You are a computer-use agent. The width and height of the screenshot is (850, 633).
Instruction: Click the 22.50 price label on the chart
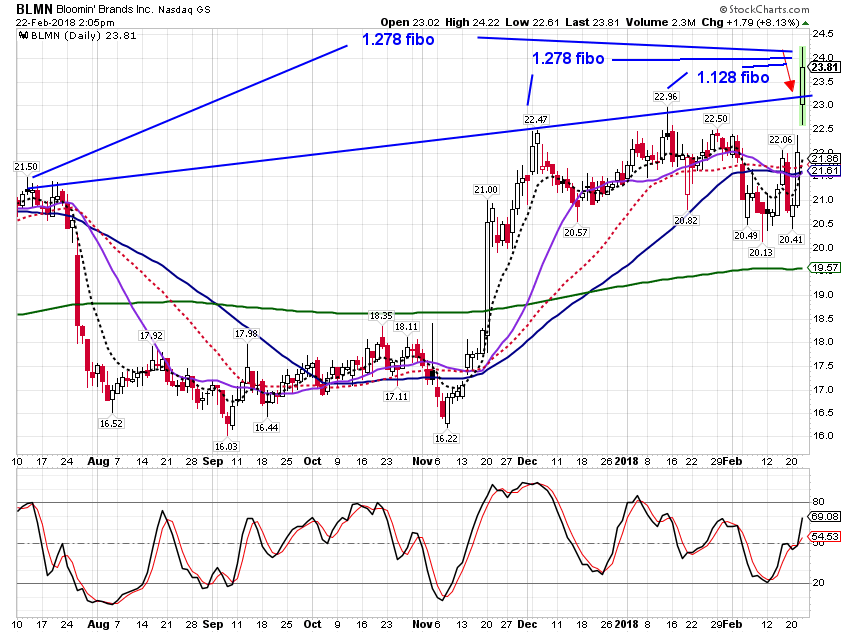[716, 119]
